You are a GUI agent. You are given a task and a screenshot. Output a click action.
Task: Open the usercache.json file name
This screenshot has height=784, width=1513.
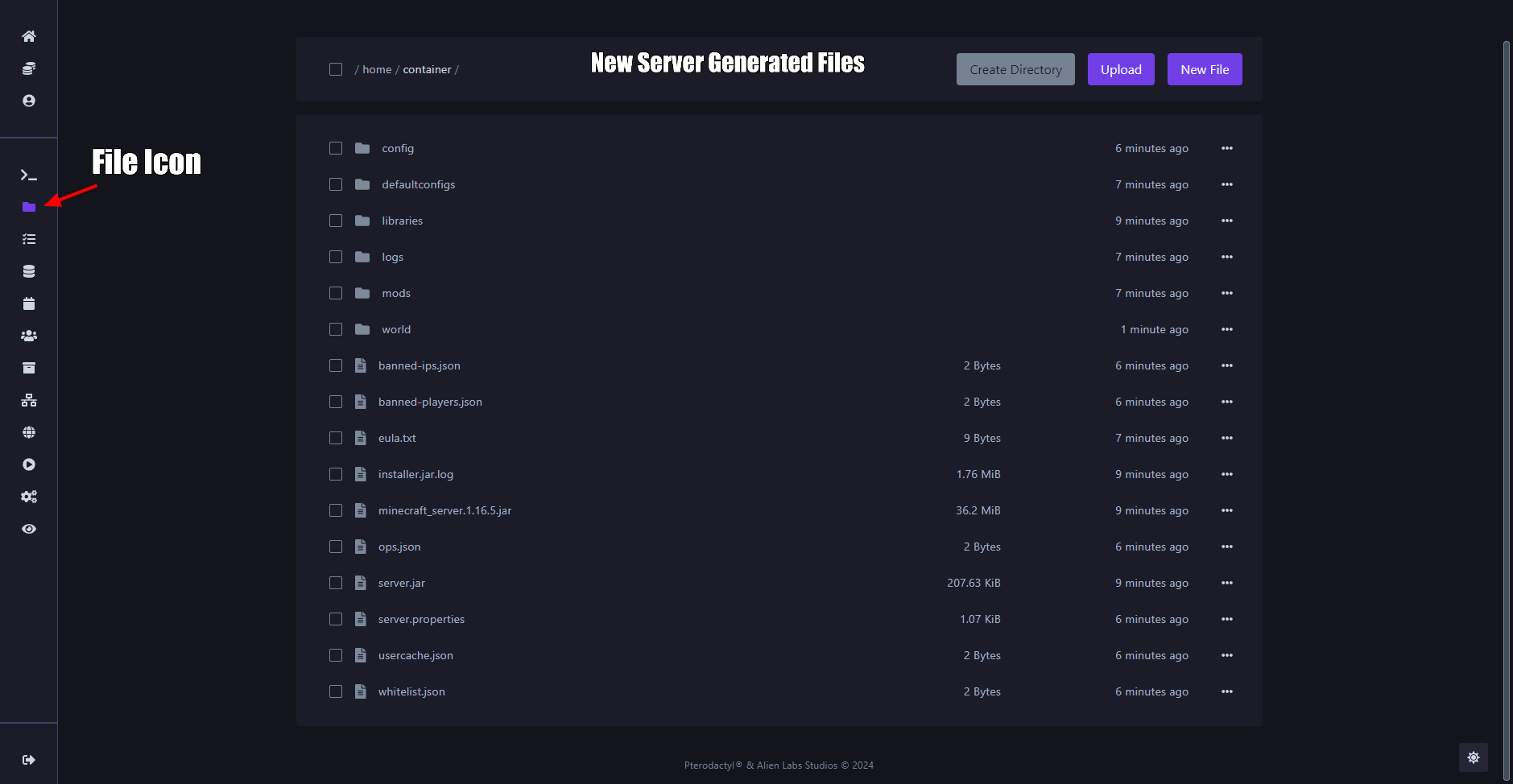tap(415, 655)
